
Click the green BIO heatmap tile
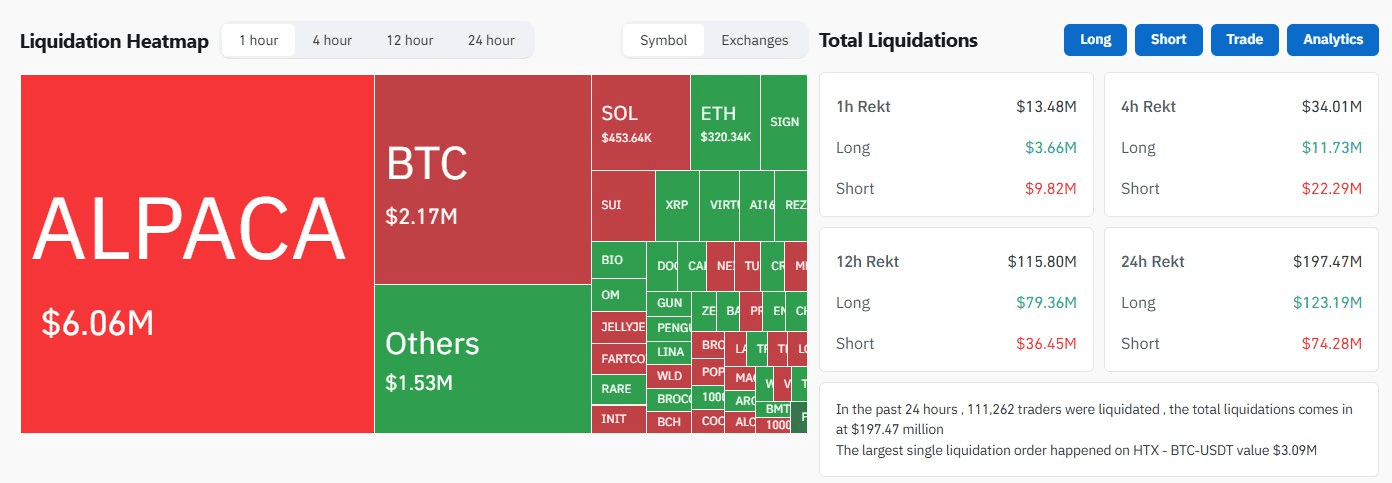point(618,260)
